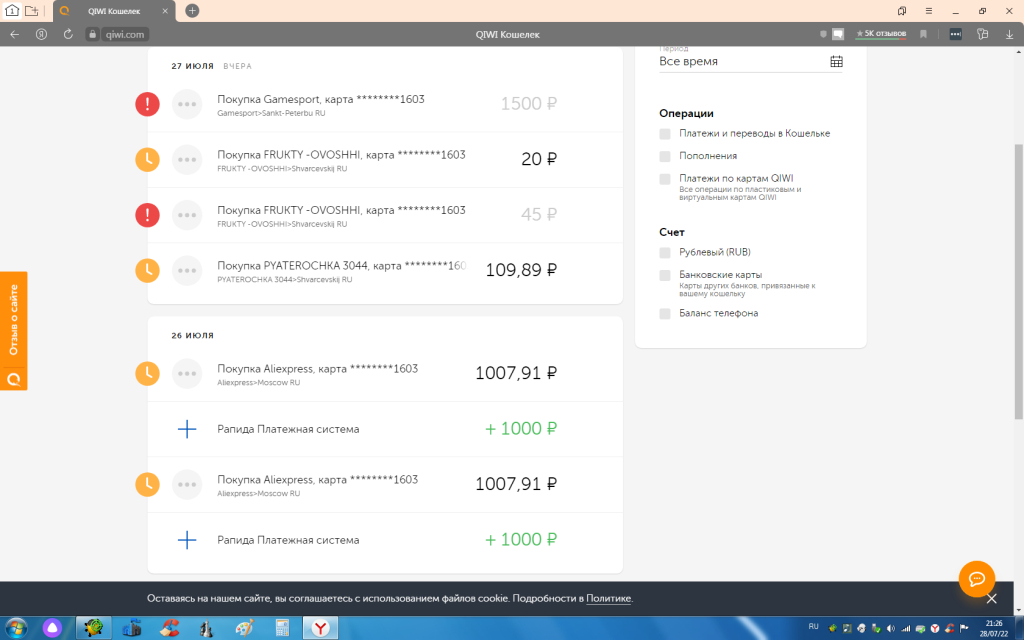
Task: Open new tab with plus button
Action: [x=192, y=10]
